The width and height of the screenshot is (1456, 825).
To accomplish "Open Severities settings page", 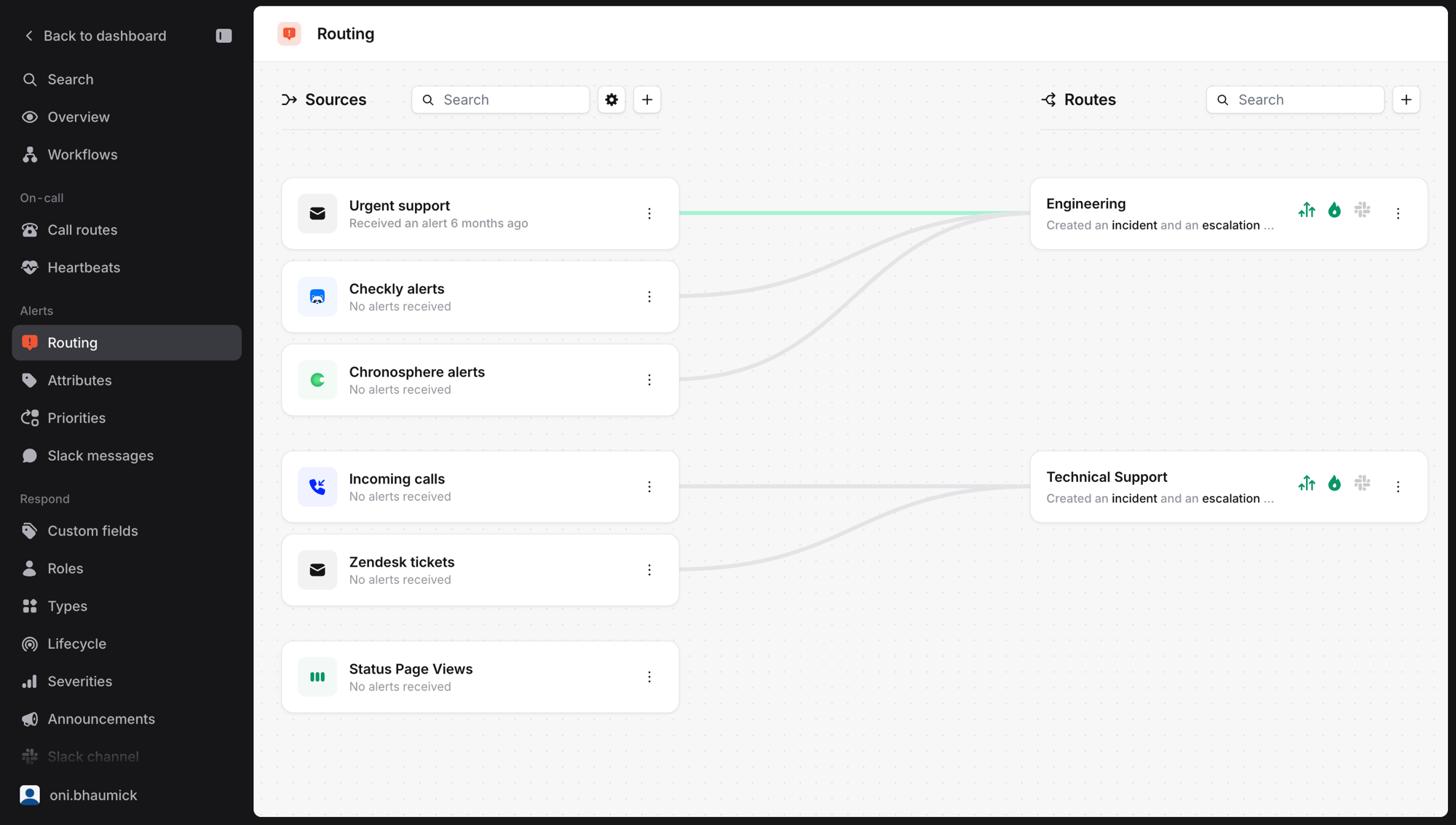I will tap(127, 682).
